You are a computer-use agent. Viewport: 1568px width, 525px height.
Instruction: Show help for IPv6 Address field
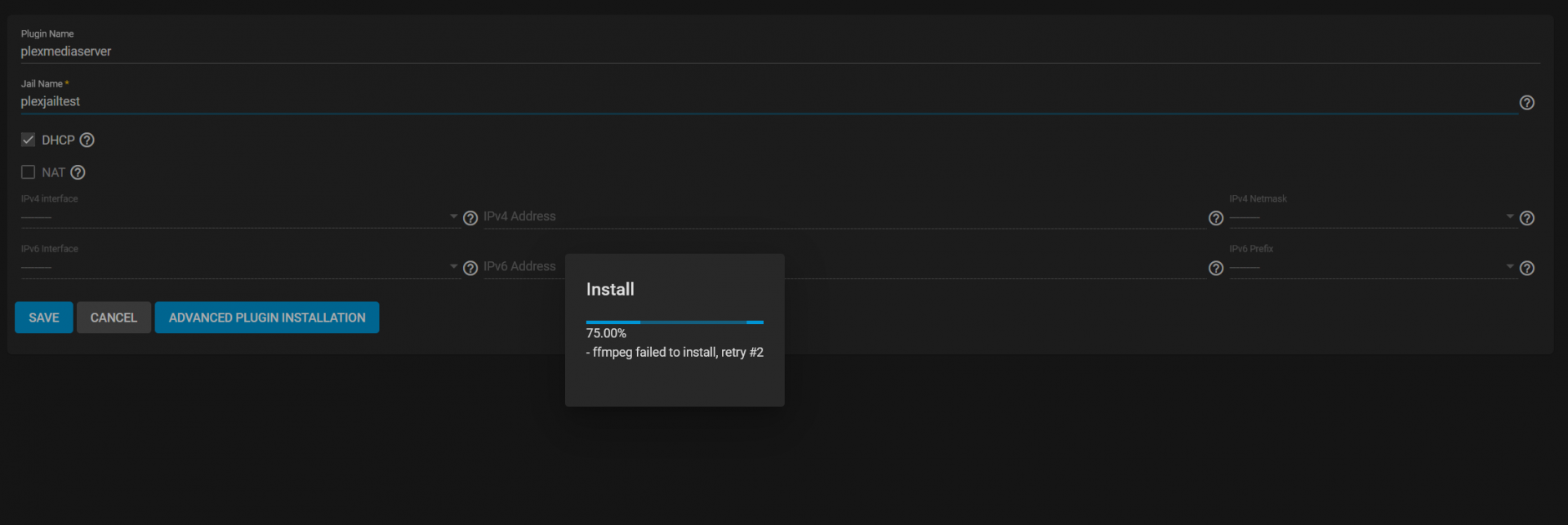pyautogui.click(x=1216, y=268)
